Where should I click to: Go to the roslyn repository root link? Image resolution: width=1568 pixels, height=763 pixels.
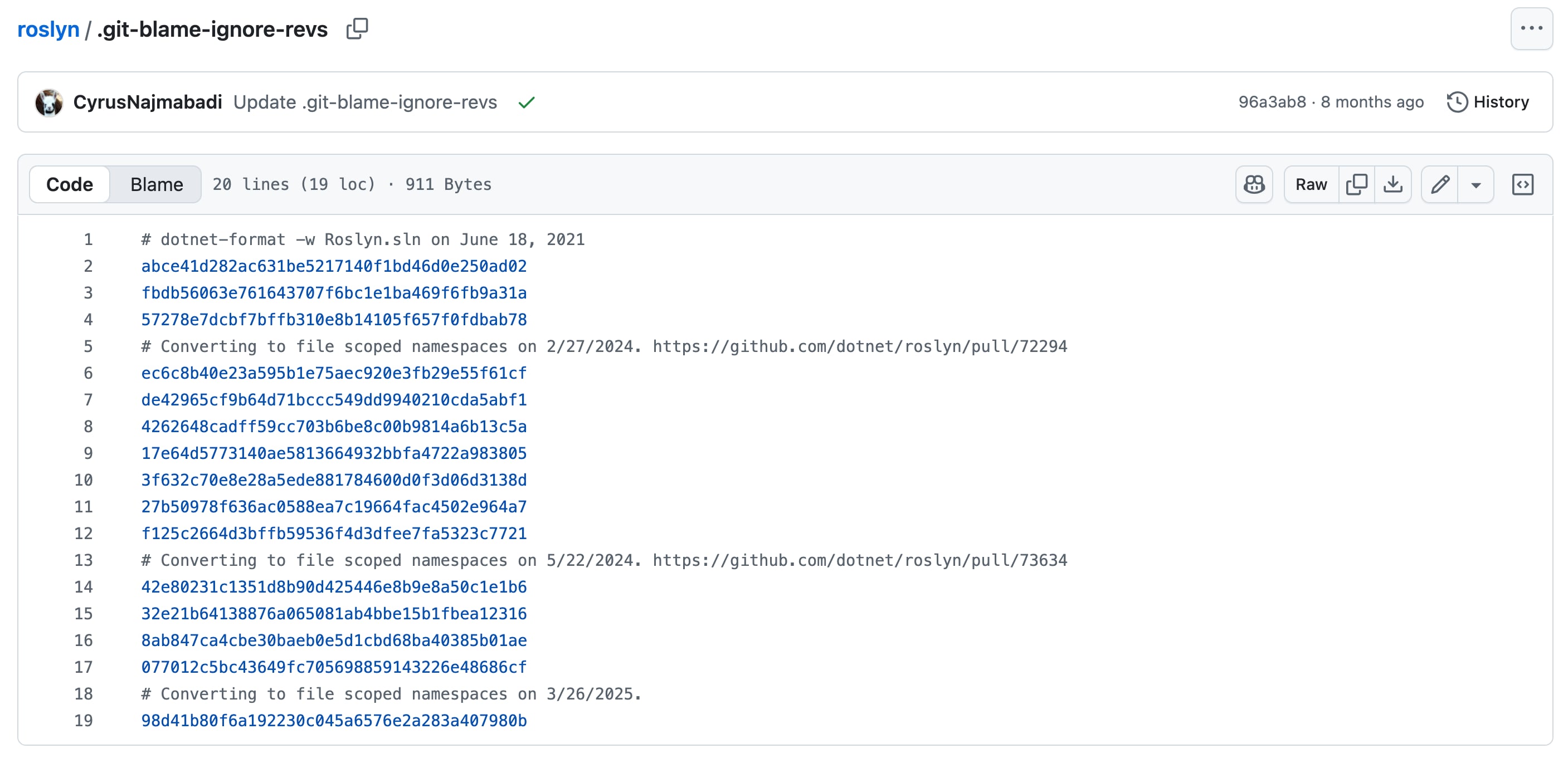[x=48, y=29]
